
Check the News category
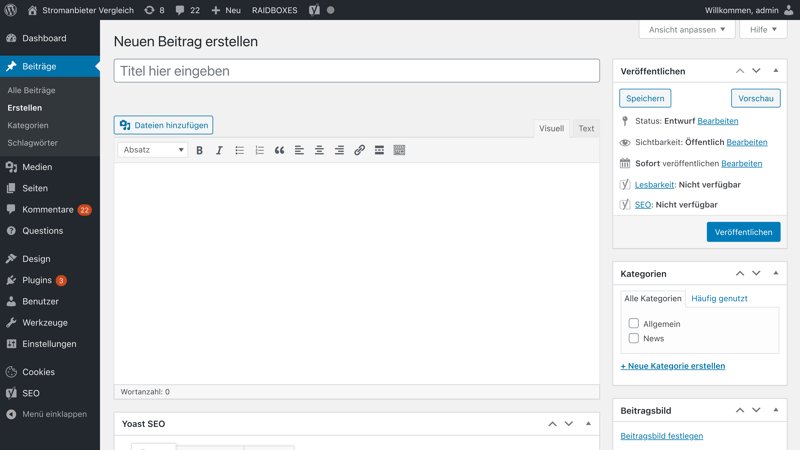pos(634,338)
